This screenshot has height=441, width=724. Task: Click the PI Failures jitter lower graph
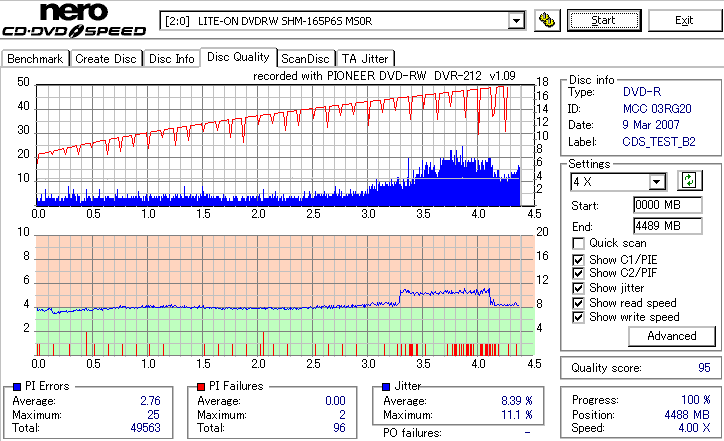click(285, 296)
